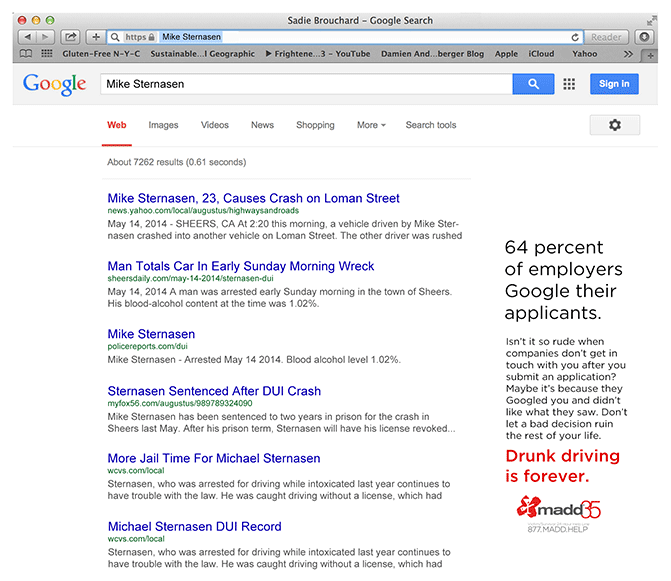This screenshot has width=671, height=581.
Task: Switch to the Images tab
Action: 163,125
